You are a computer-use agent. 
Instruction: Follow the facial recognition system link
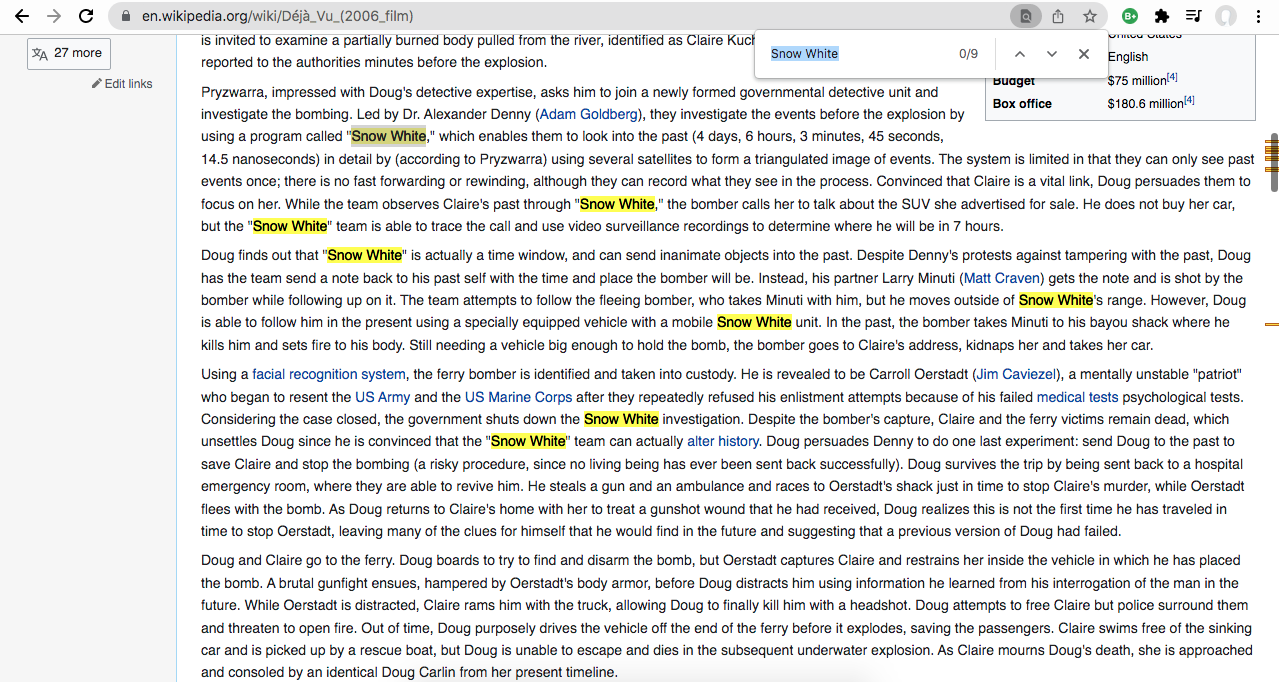(329, 374)
